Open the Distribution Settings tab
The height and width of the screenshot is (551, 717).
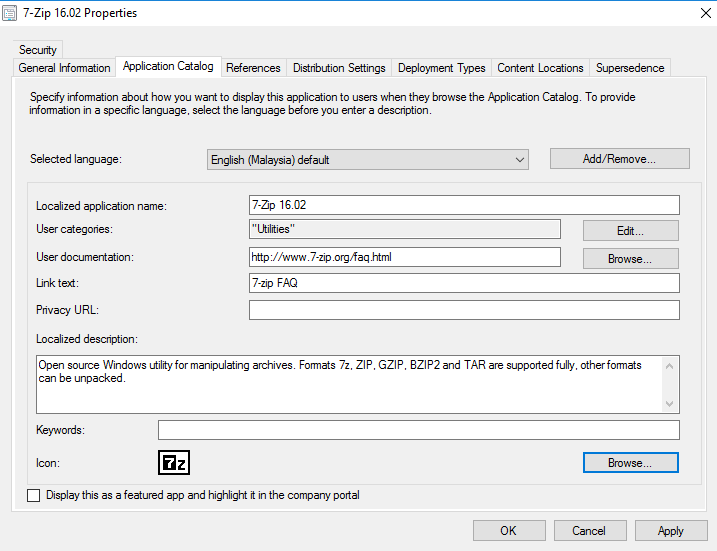[x=339, y=68]
